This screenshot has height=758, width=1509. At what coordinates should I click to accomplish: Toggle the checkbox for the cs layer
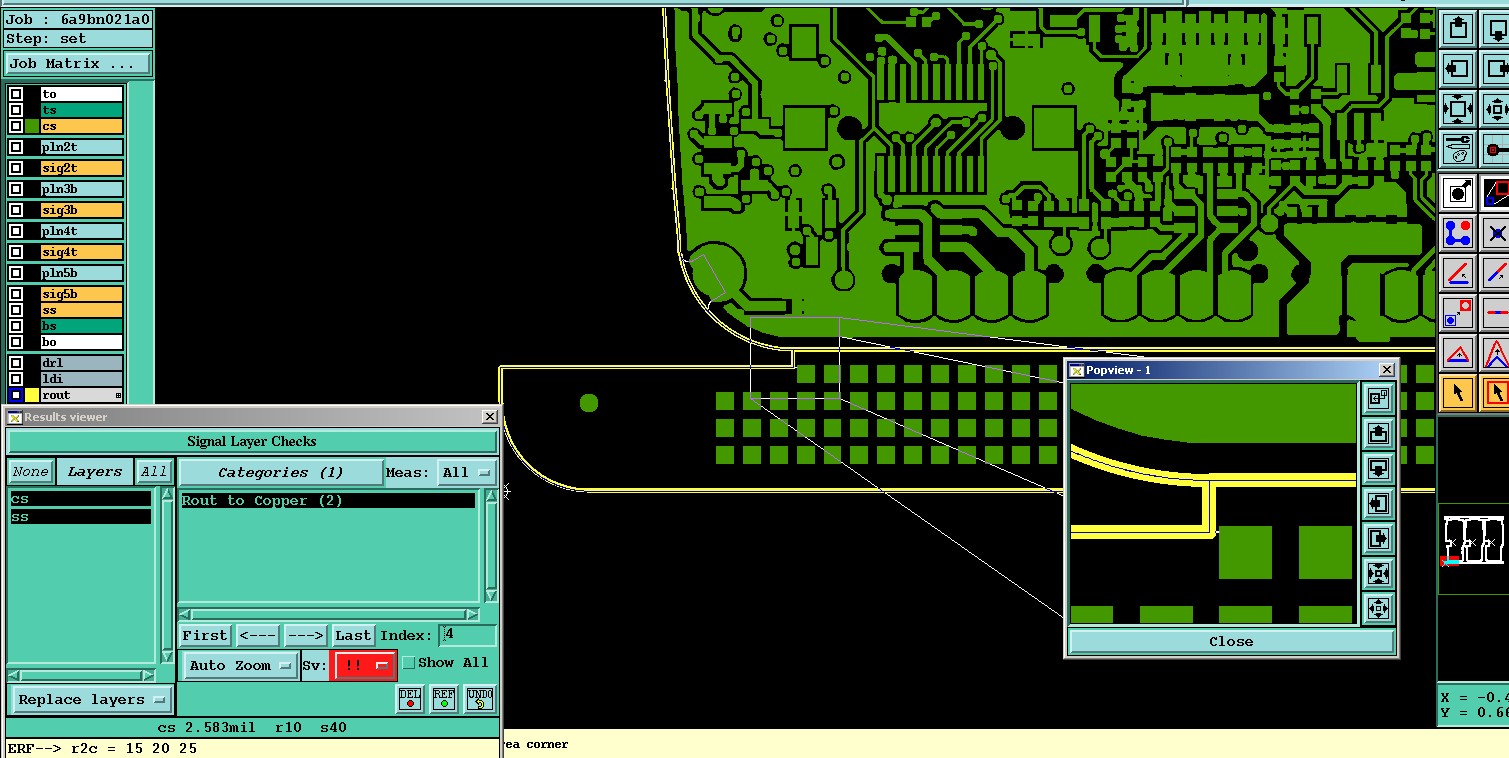point(16,126)
